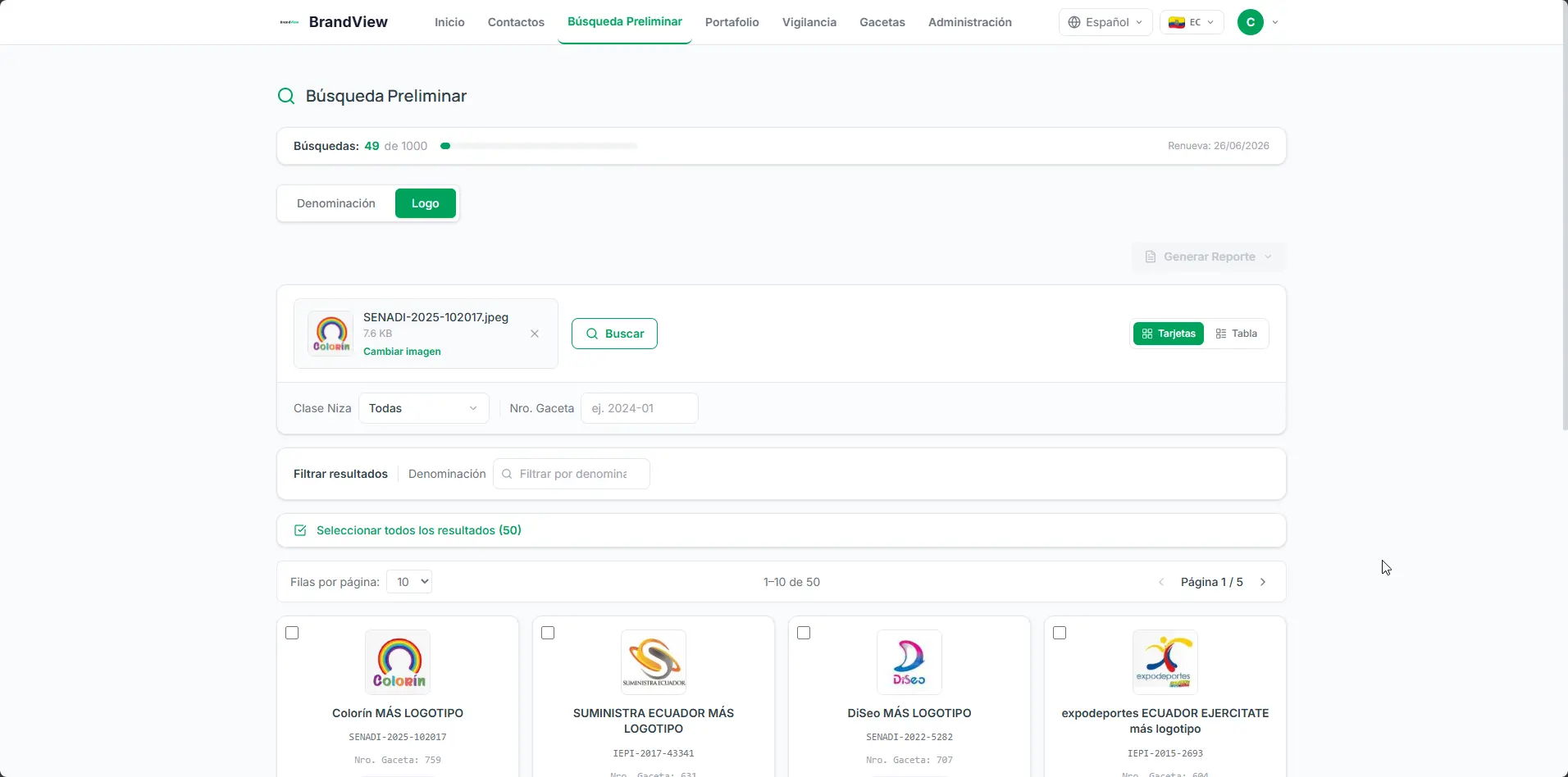Open the Contactos tab
The width and height of the screenshot is (1568, 777).
click(x=516, y=22)
